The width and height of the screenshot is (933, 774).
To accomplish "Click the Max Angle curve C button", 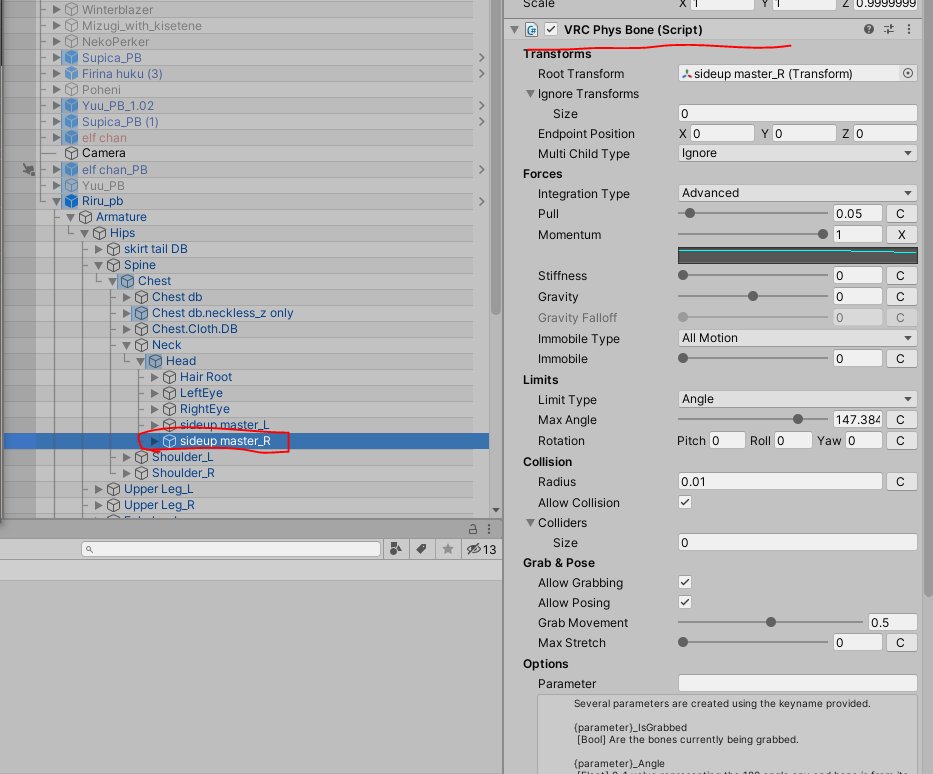I will coord(900,419).
